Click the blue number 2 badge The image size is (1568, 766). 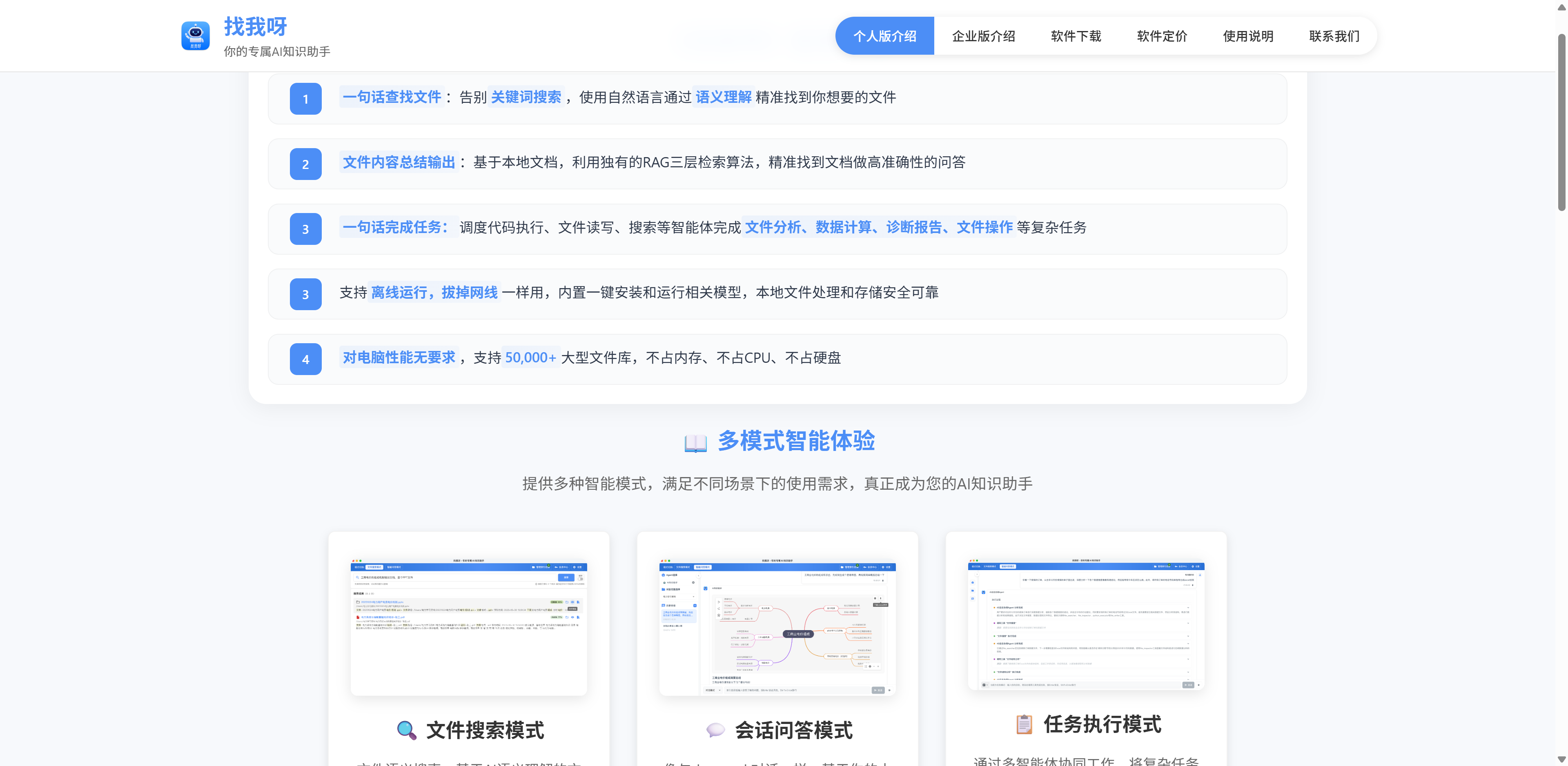pyautogui.click(x=305, y=164)
